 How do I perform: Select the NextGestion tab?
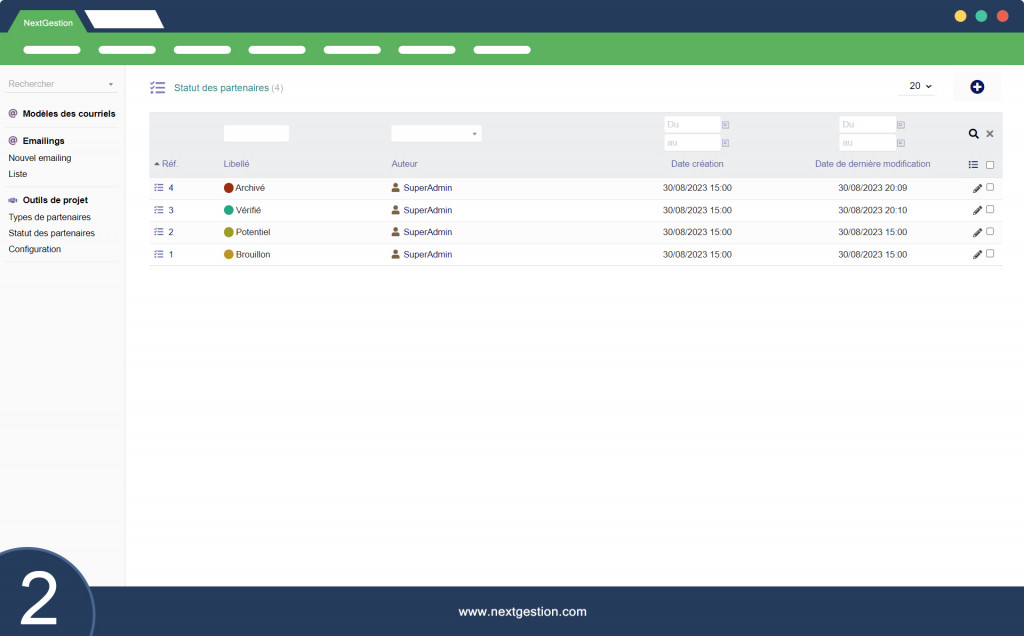tap(48, 22)
